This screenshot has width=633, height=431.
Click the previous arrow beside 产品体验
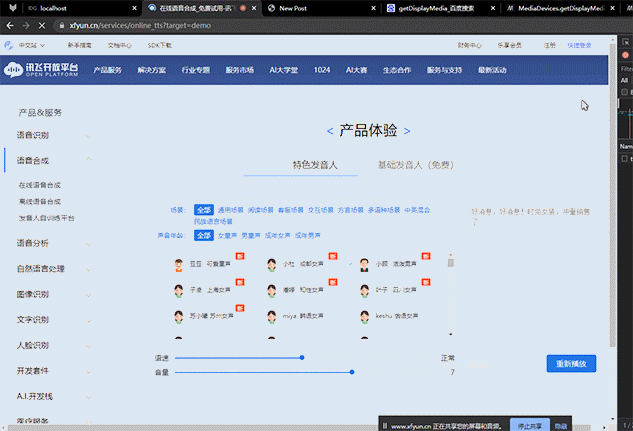(330, 131)
